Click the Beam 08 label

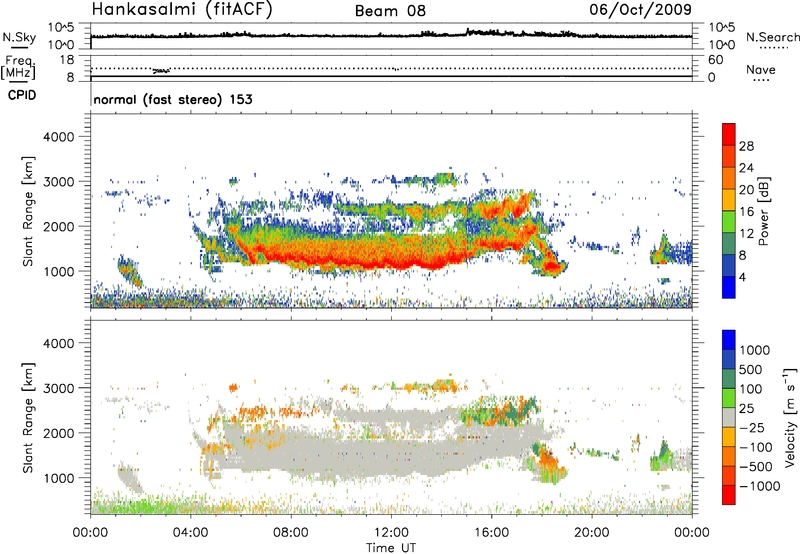click(x=390, y=11)
